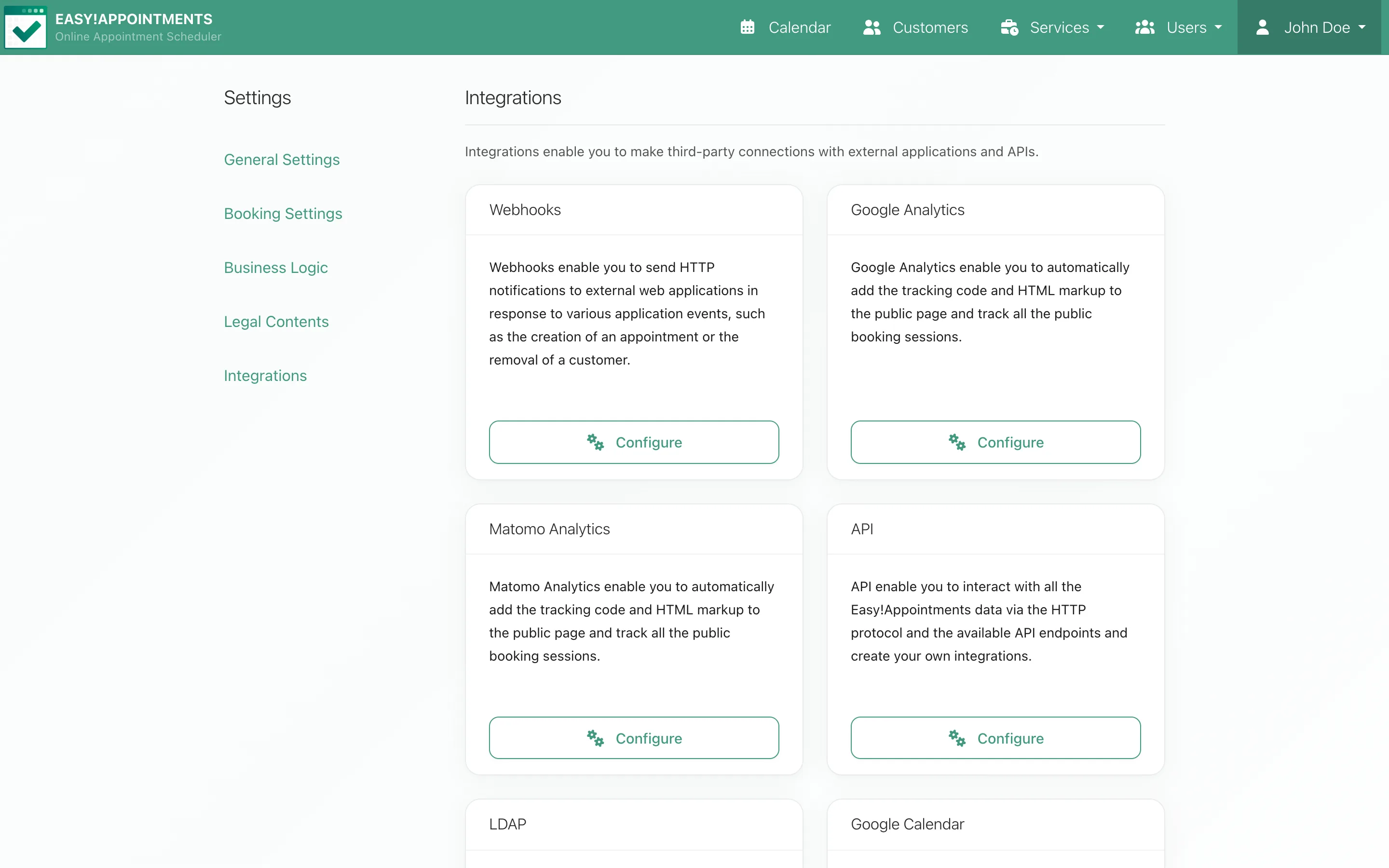Configure the API integration
Image resolution: width=1389 pixels, height=868 pixels.
coord(995,738)
